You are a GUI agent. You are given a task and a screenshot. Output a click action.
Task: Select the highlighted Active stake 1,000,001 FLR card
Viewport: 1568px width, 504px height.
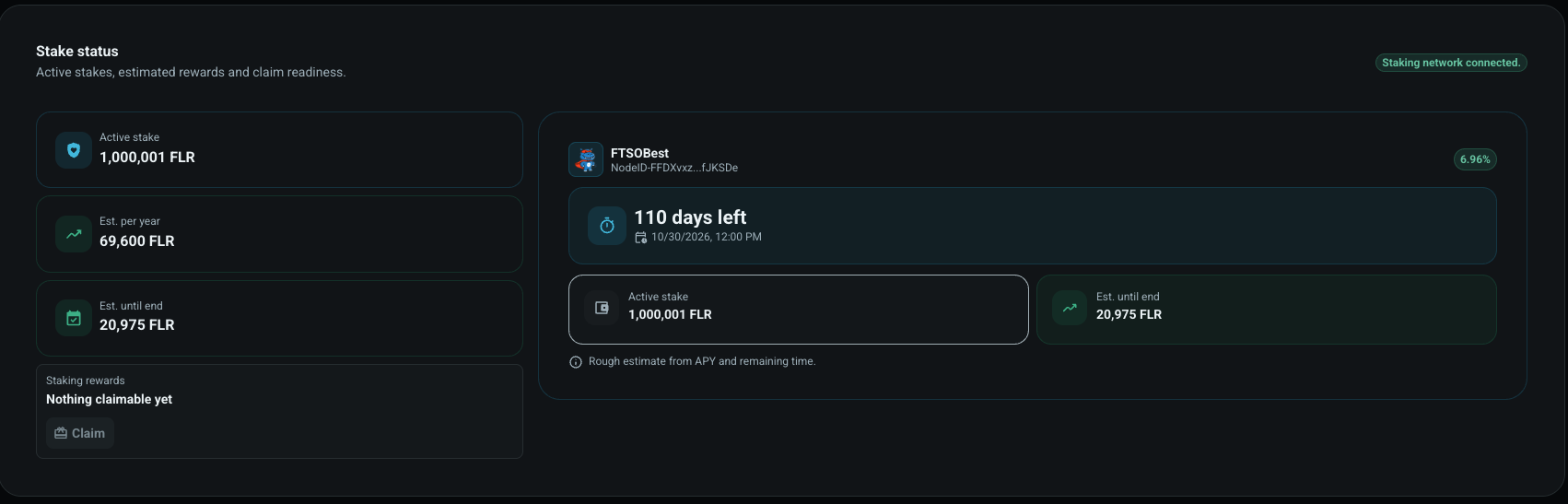pyautogui.click(x=799, y=310)
